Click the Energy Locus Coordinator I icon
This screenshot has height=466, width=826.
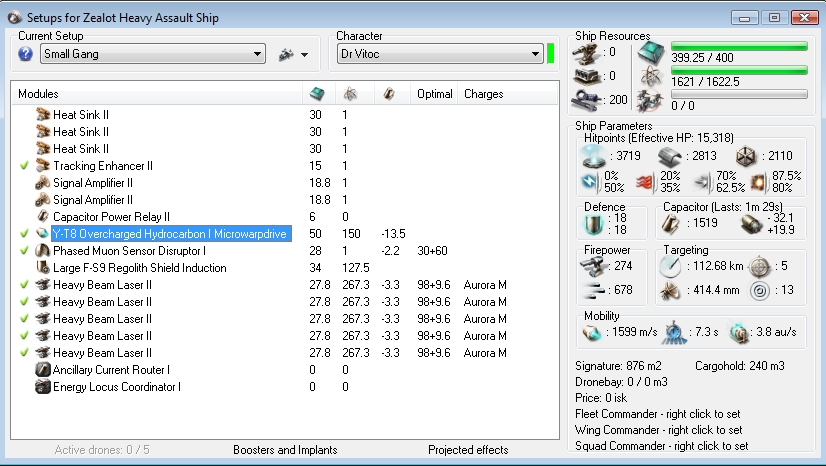pyautogui.click(x=43, y=386)
